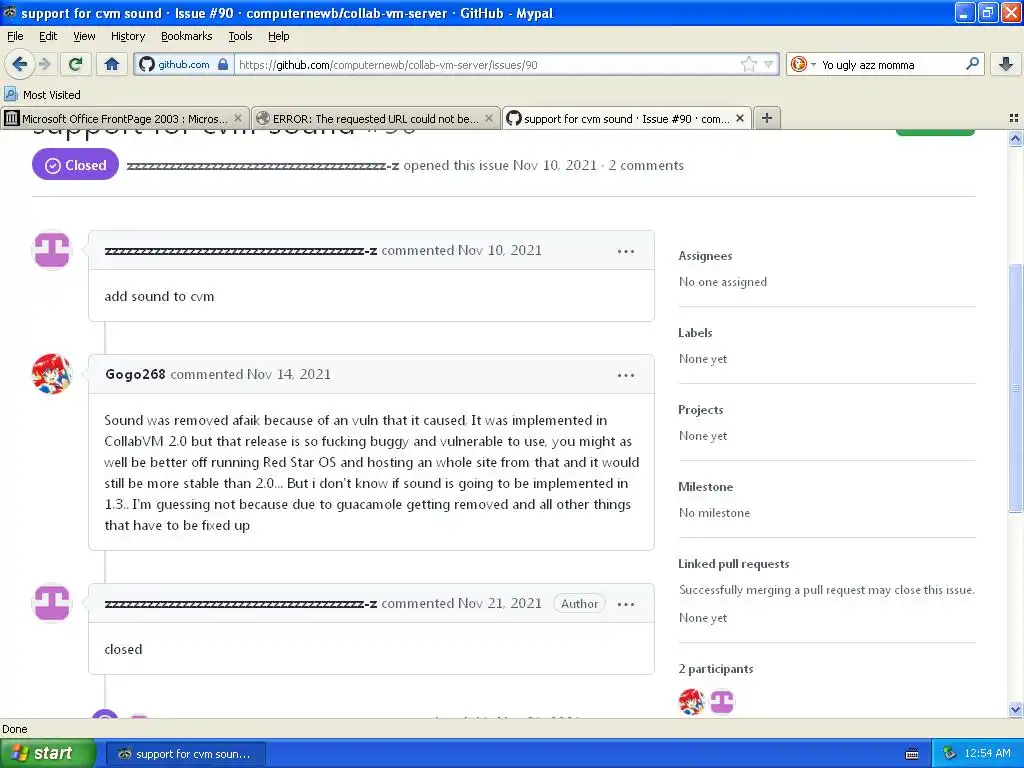Open username link on Nov 10 comment
This screenshot has height=768, width=1024.
tap(240, 250)
